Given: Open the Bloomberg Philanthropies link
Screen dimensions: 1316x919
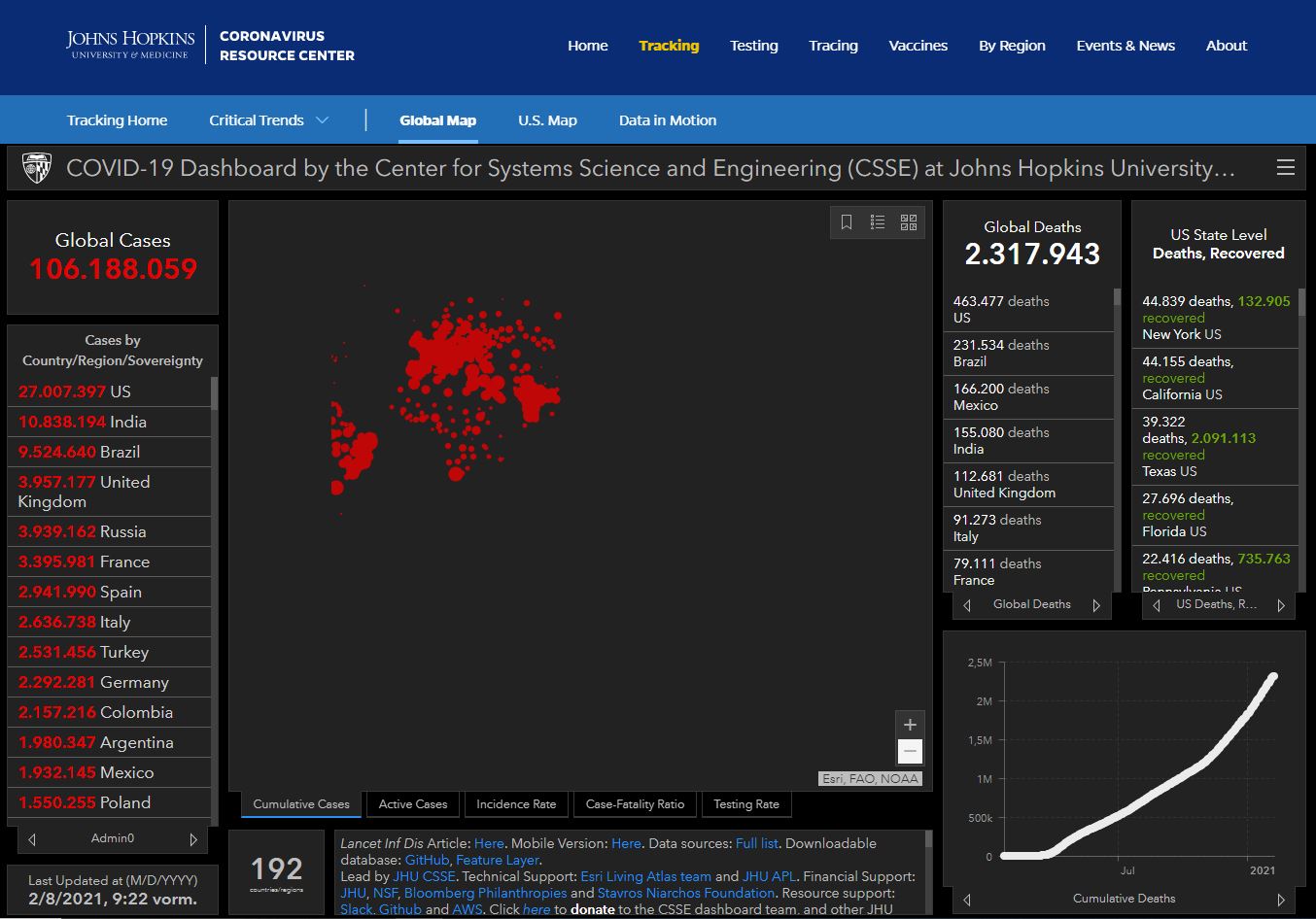Looking at the screenshot, I should [485, 893].
